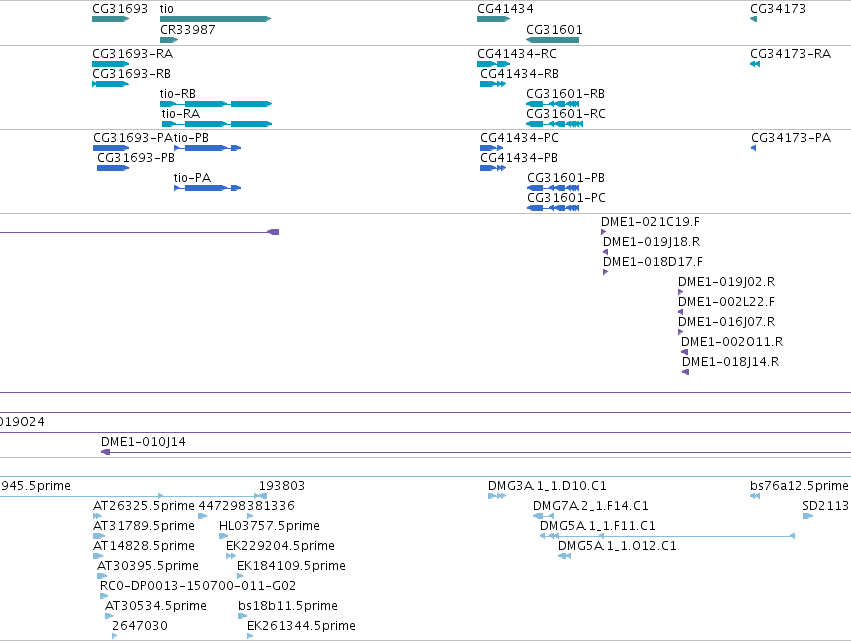The width and height of the screenshot is (851, 641).
Task: Select transcript CG41434-RC
Action: coord(517,54)
